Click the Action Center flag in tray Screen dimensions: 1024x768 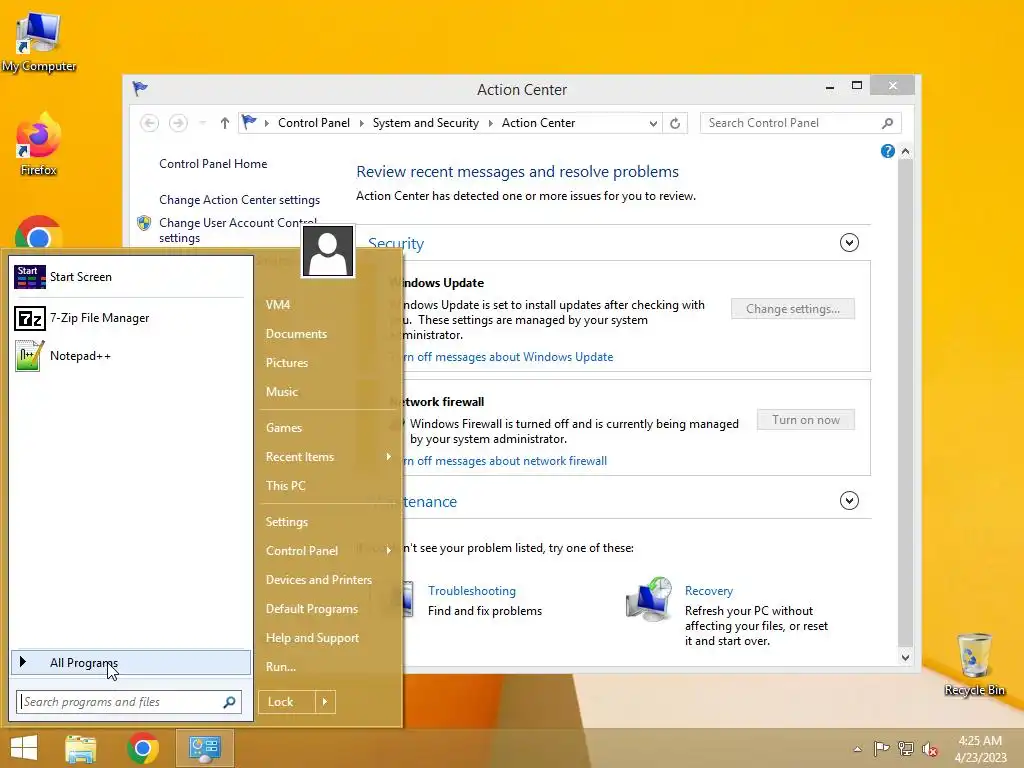click(881, 749)
